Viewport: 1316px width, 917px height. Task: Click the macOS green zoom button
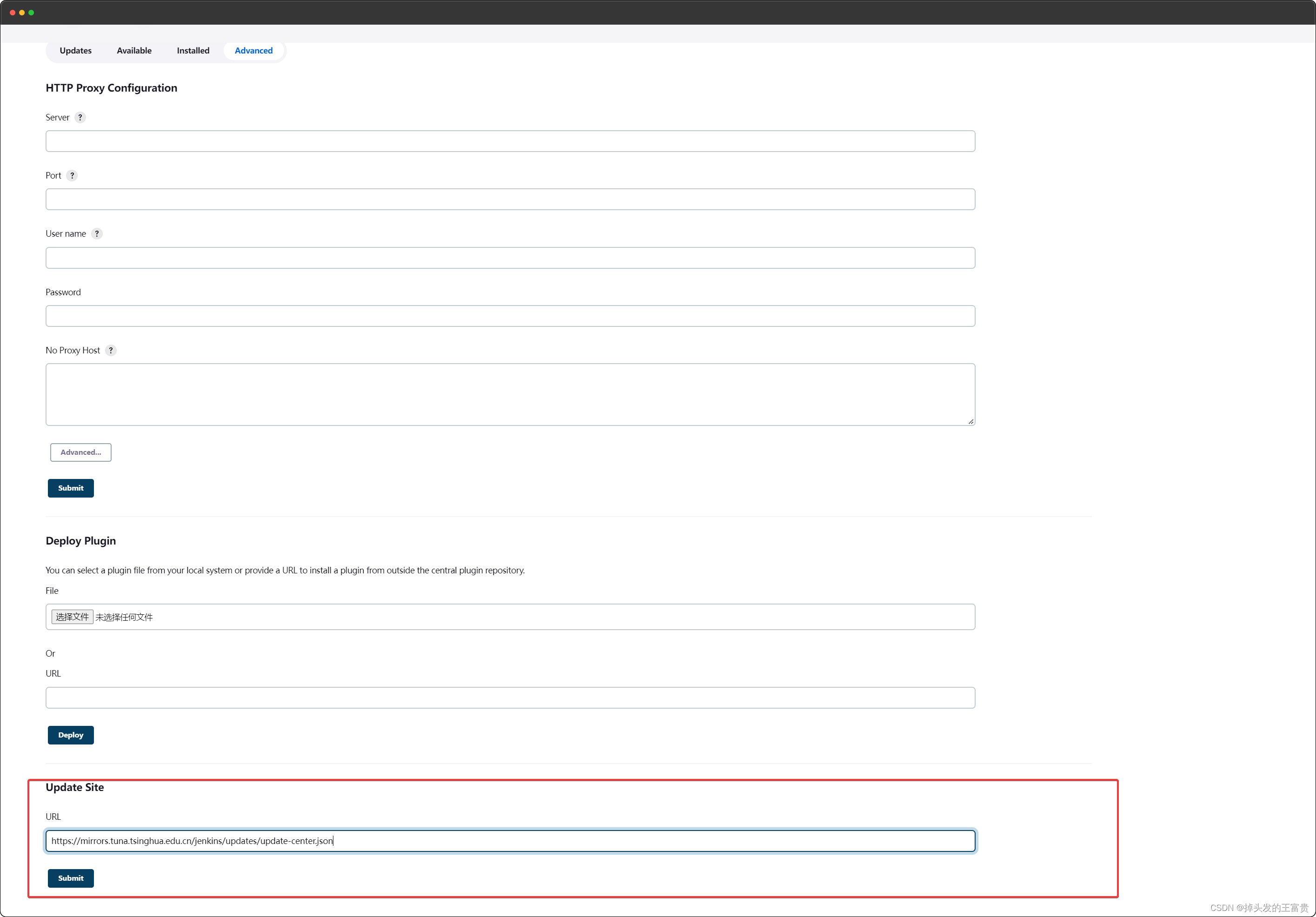31,13
